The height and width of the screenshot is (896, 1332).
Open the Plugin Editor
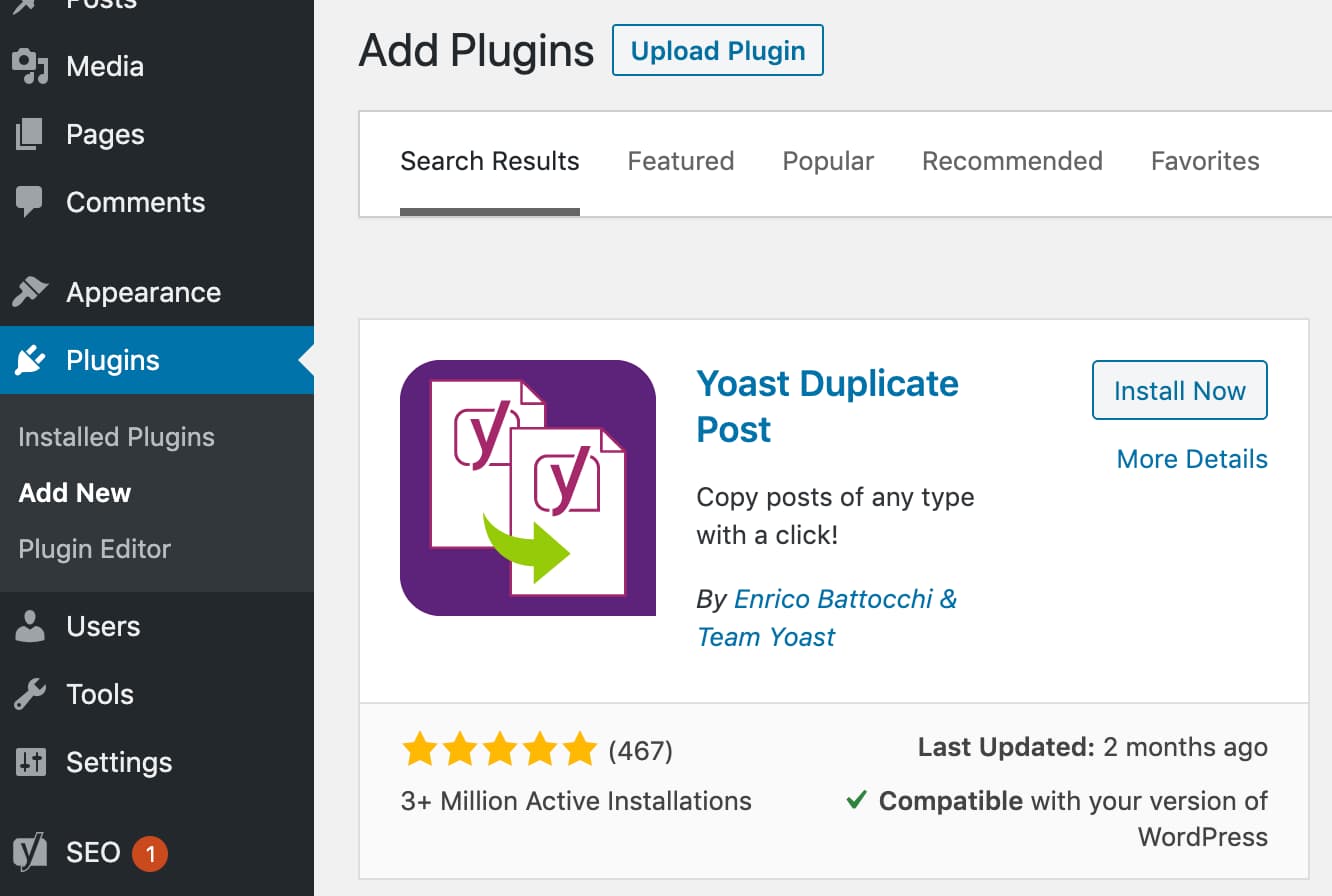point(95,549)
